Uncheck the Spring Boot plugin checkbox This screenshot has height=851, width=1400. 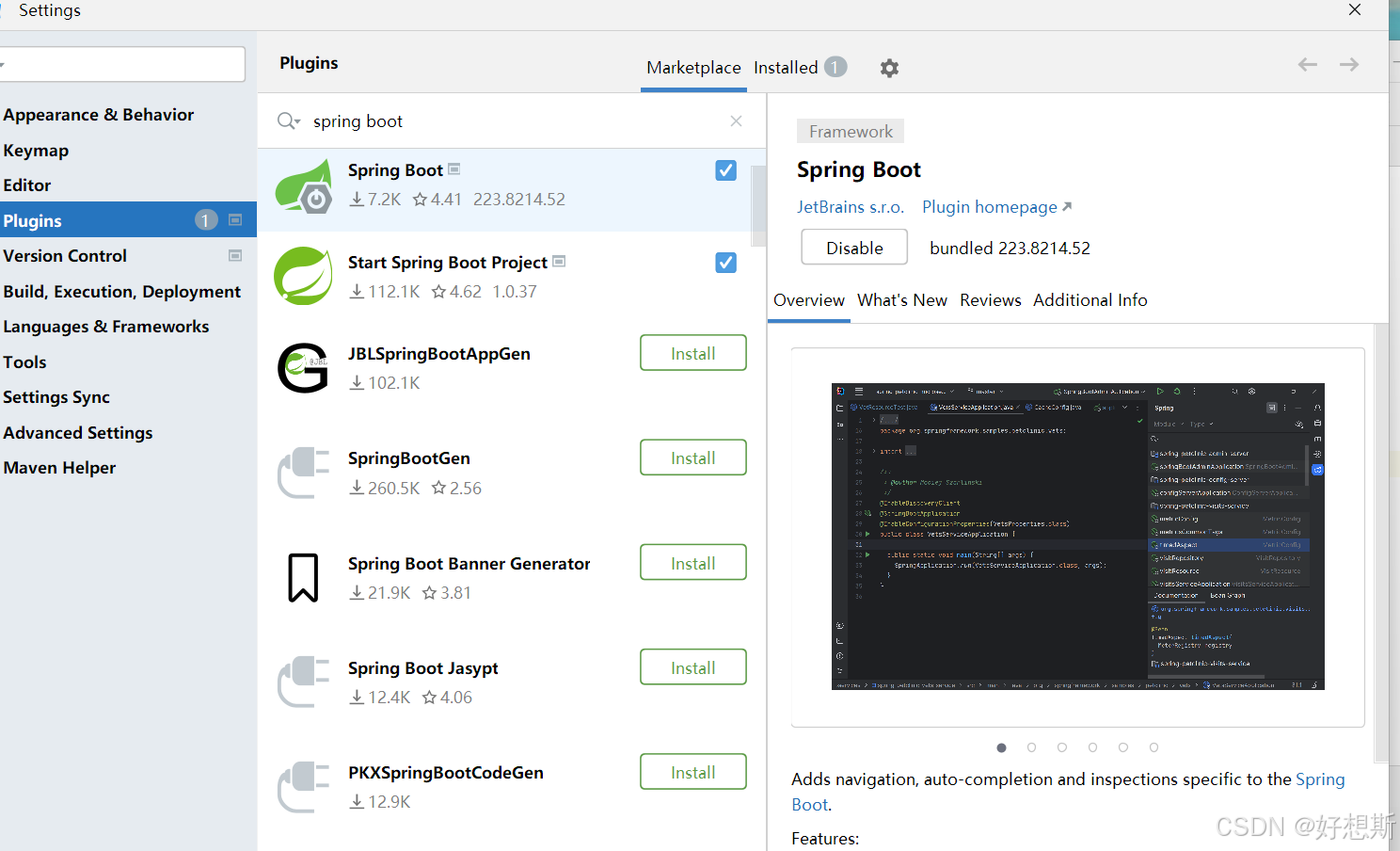pyautogui.click(x=725, y=170)
